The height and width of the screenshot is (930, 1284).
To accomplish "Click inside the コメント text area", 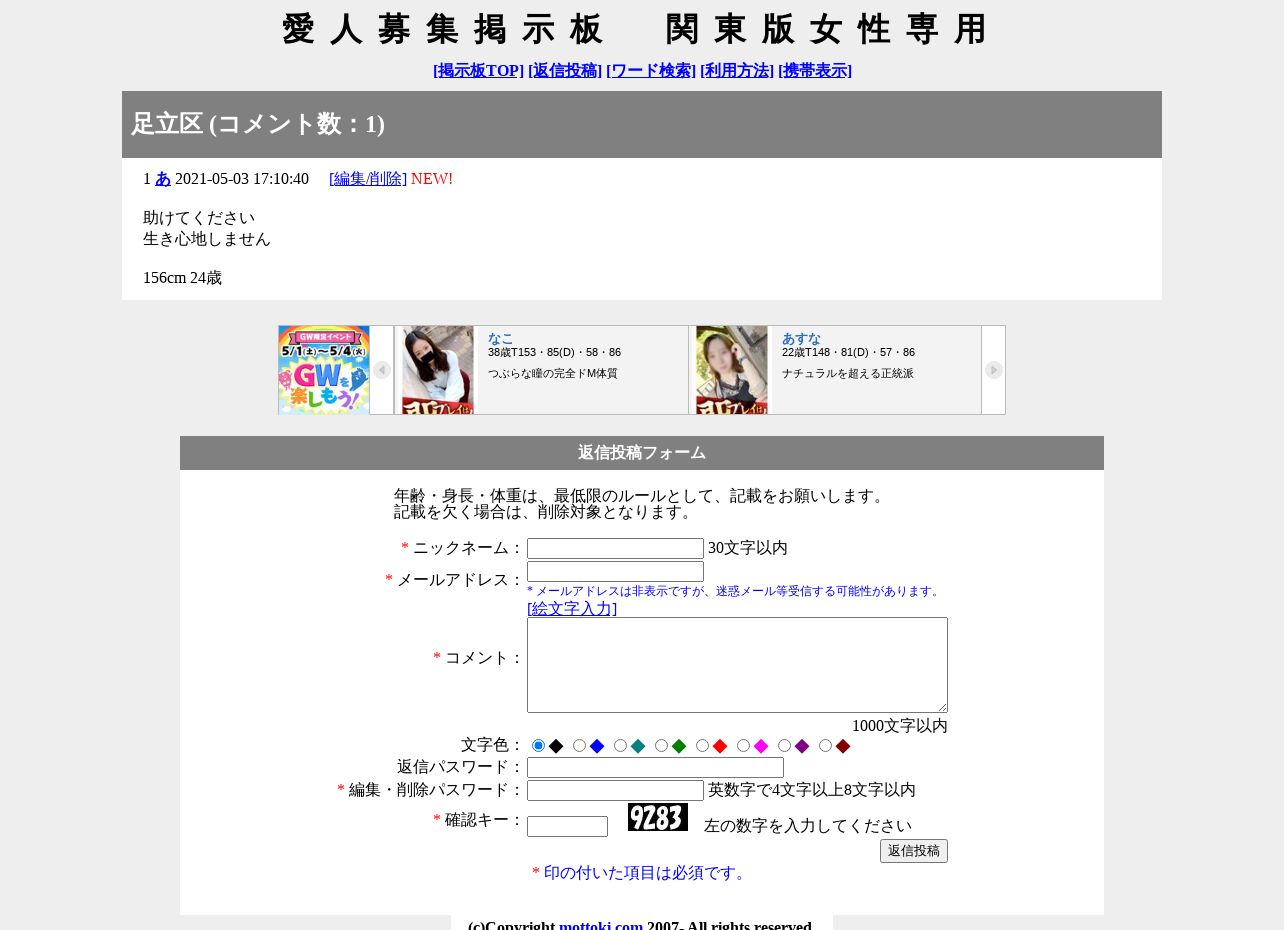I will (x=737, y=665).
